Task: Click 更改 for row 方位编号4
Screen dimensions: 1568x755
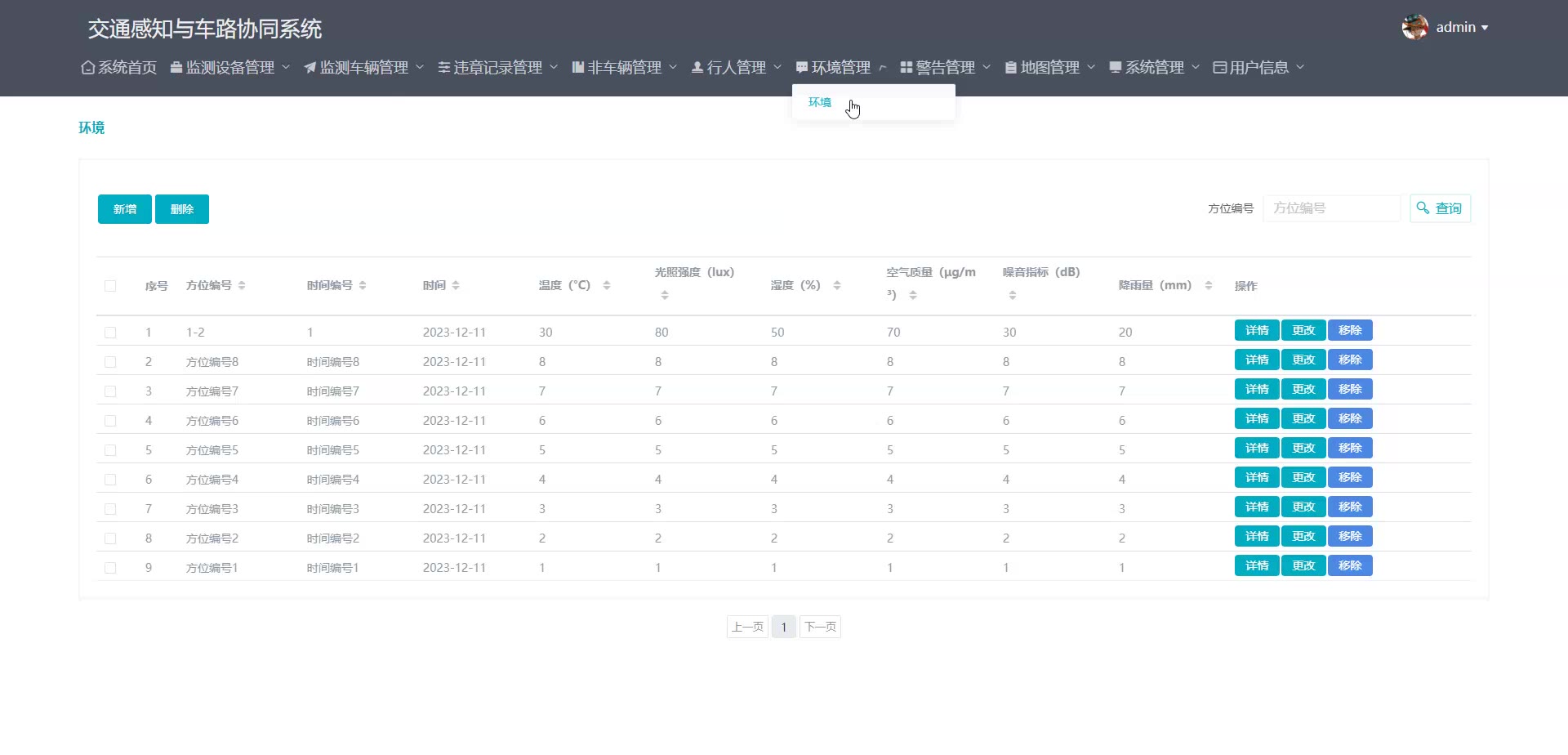Action: tap(1303, 477)
